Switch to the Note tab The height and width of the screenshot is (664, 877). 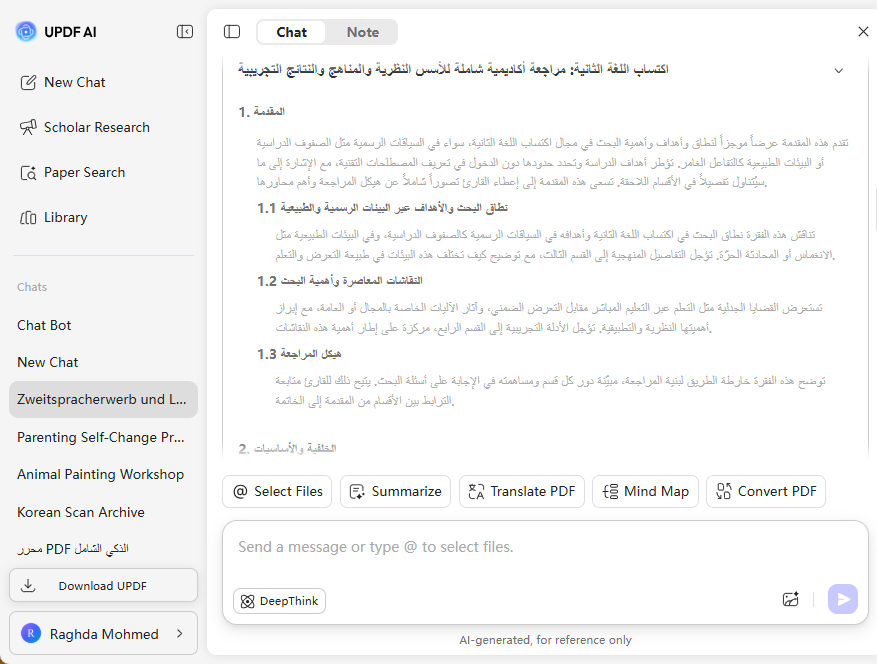[x=362, y=32]
